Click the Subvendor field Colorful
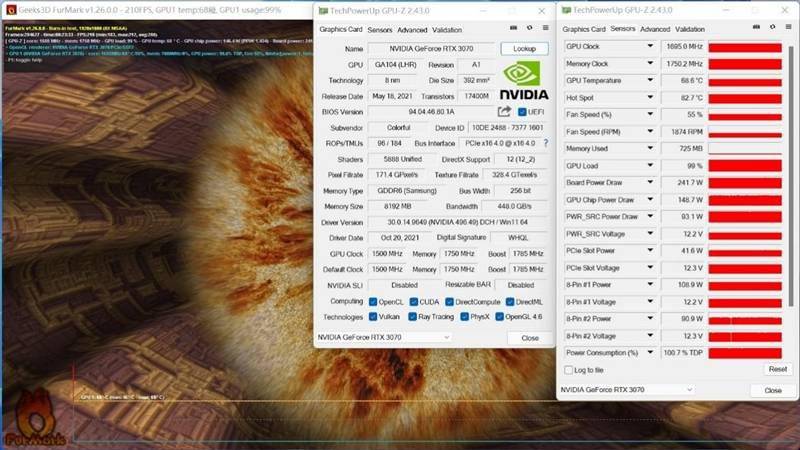The width and height of the screenshot is (800, 450). (398, 128)
